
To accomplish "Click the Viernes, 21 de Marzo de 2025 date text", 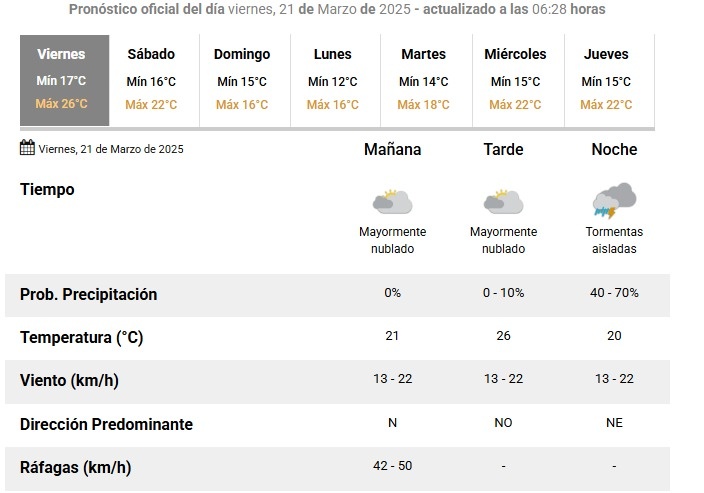I will click(111, 149).
